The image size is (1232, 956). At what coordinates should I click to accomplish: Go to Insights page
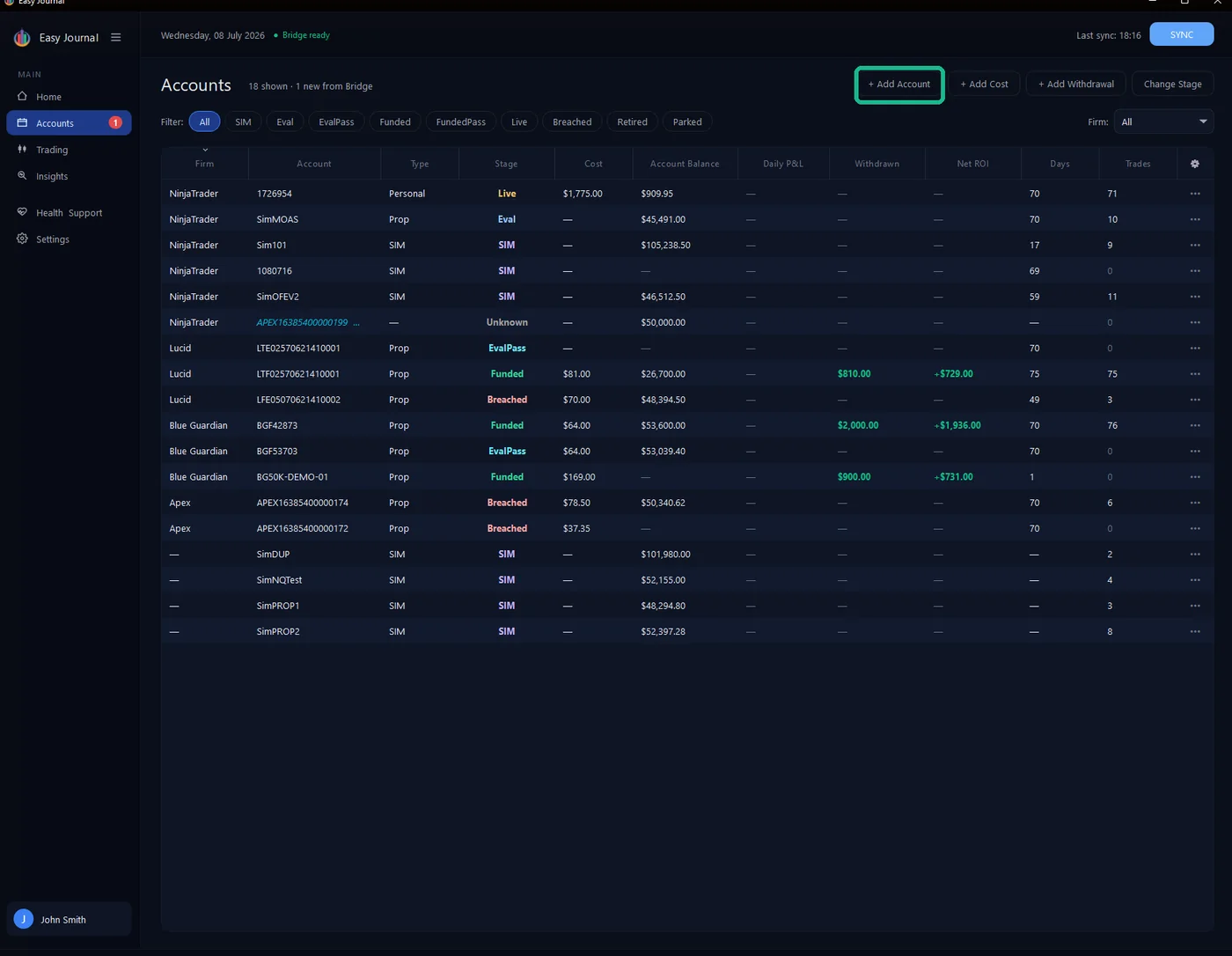(x=69, y=176)
